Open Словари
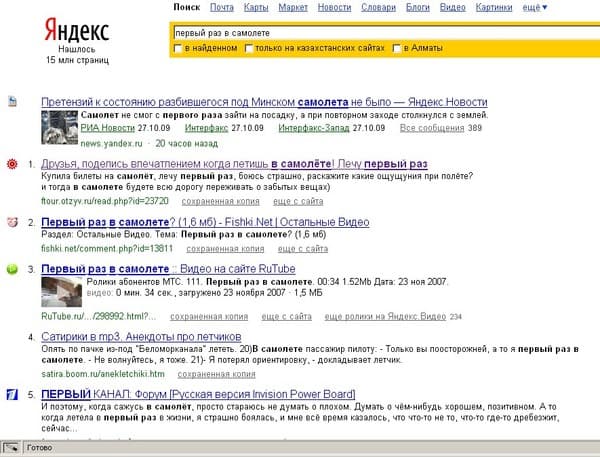Screen dimensions: 600x457 [x=378, y=7]
